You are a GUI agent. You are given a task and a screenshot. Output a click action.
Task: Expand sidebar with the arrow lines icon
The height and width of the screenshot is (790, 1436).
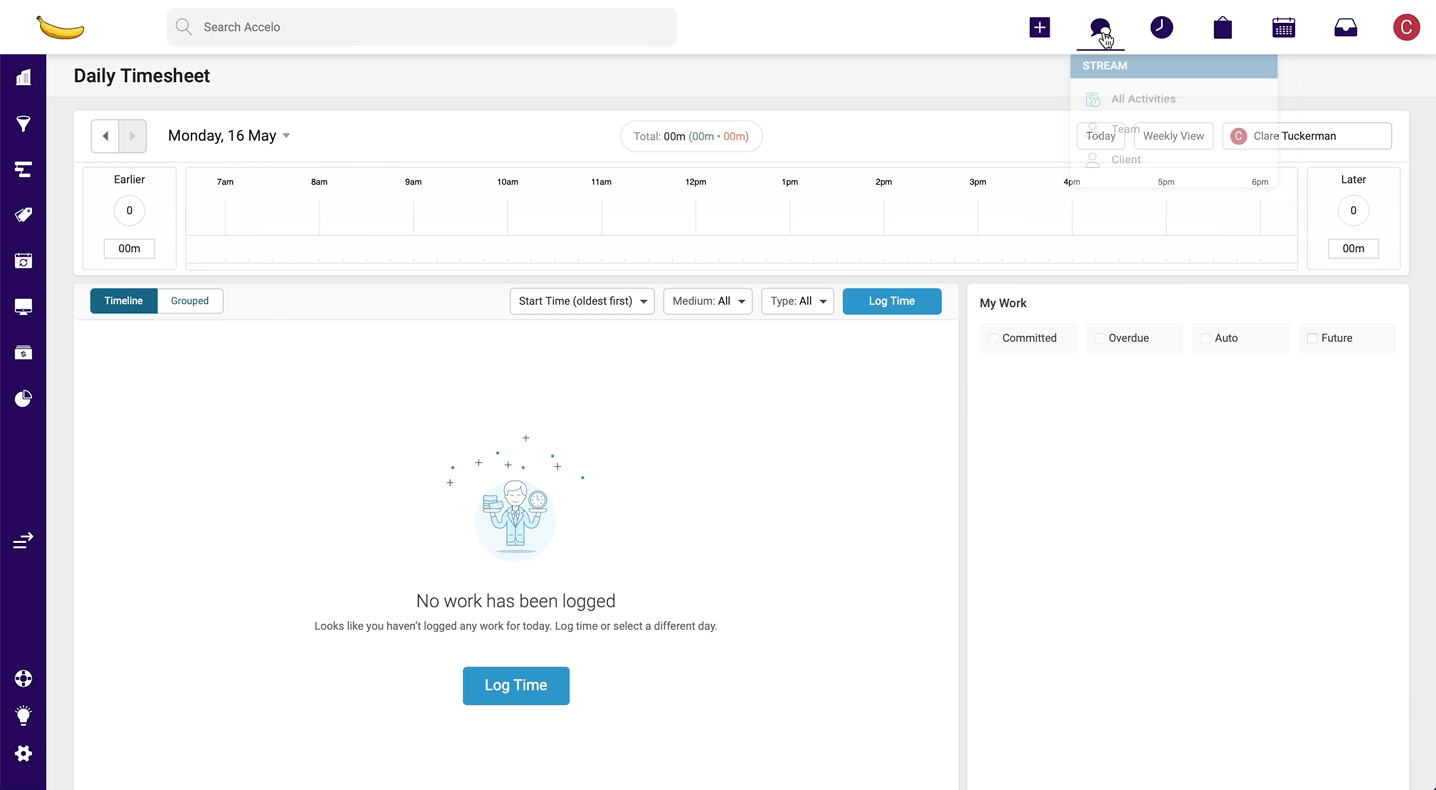coord(23,540)
